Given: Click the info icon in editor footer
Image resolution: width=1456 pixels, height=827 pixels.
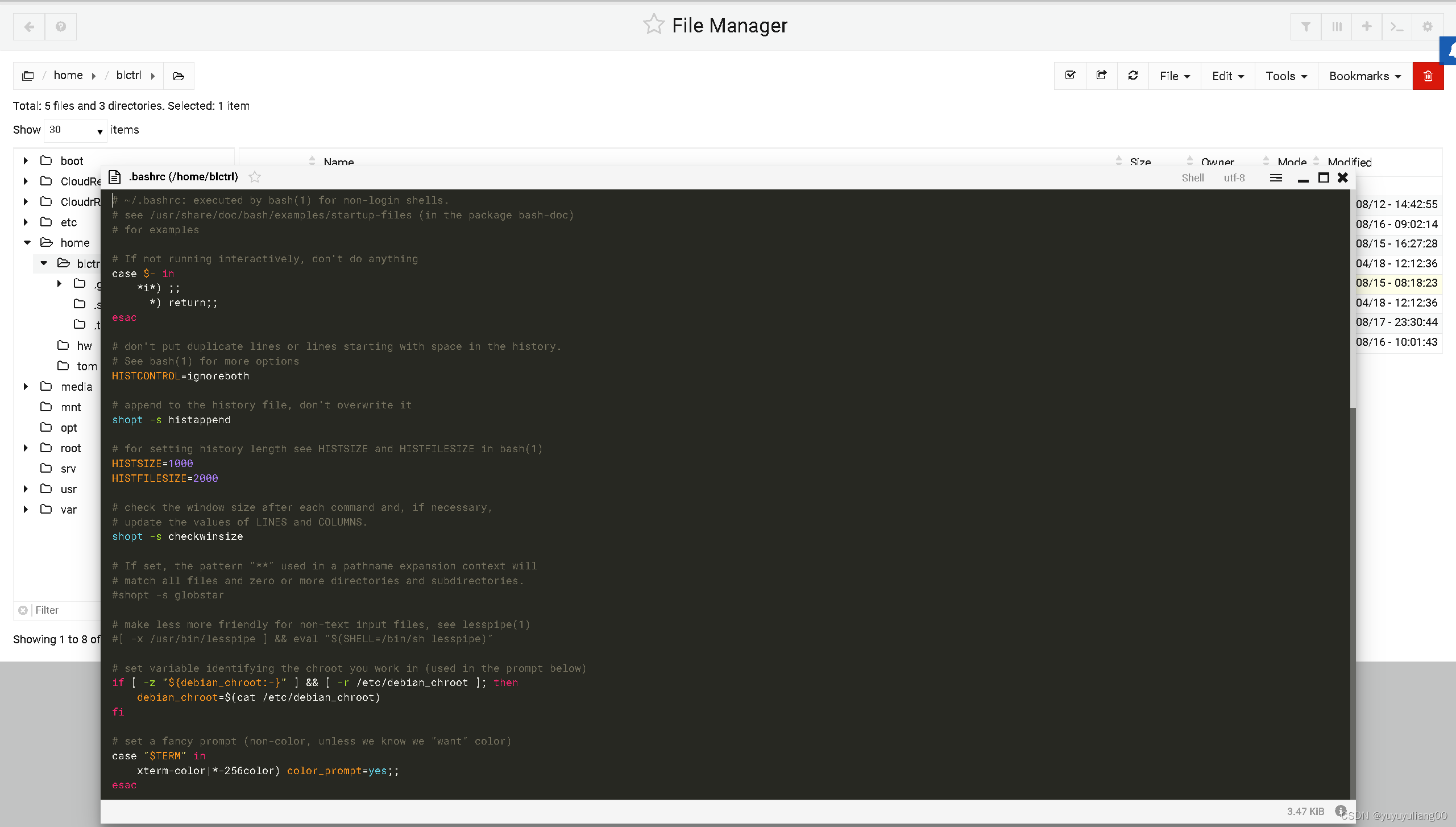Looking at the screenshot, I should tap(1340, 811).
